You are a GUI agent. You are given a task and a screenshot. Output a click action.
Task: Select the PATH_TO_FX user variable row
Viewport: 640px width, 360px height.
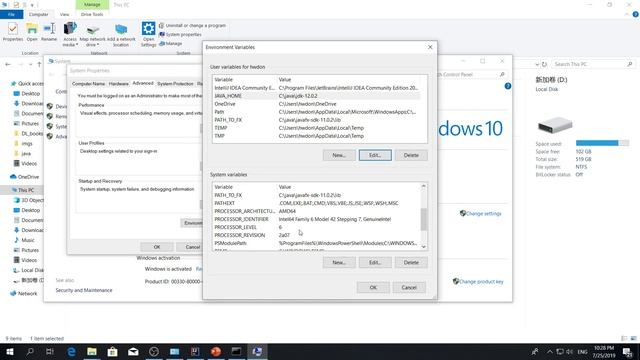(316, 120)
